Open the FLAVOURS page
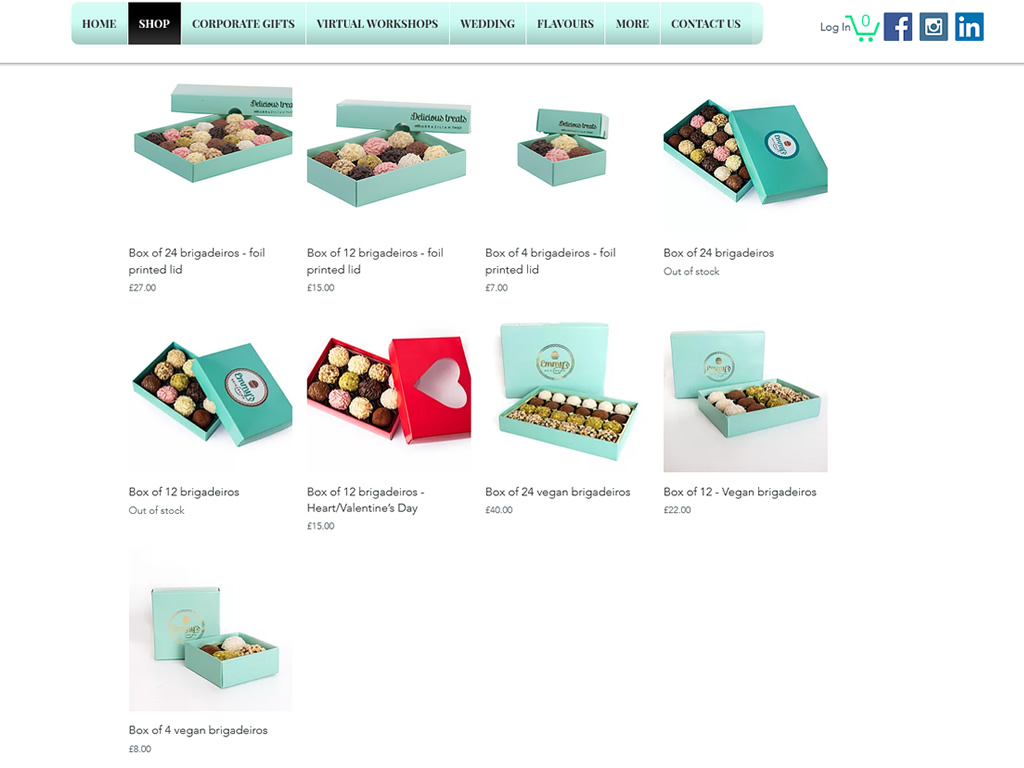The image size is (1024, 768). pos(566,24)
